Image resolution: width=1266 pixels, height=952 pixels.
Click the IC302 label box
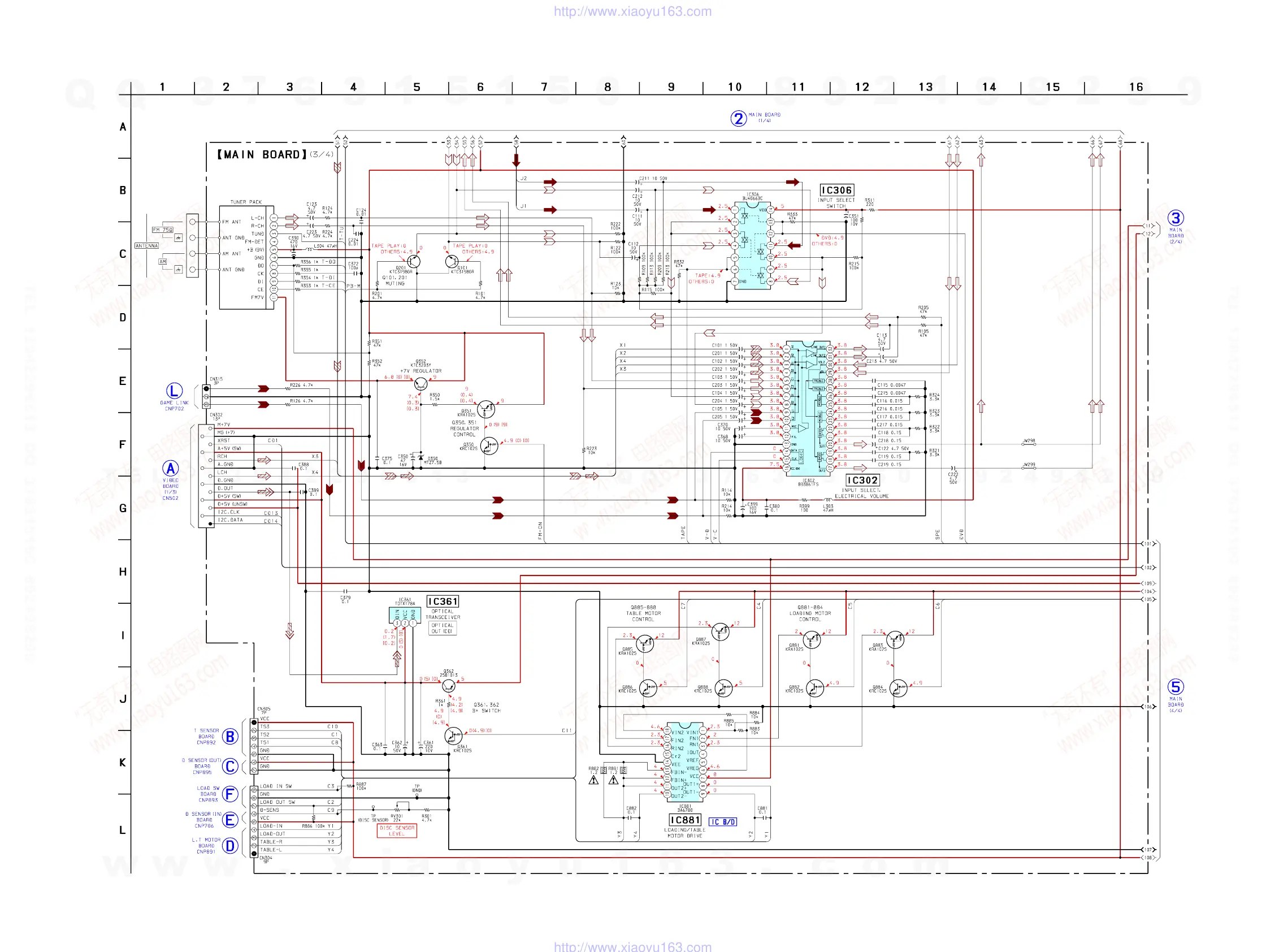point(862,481)
